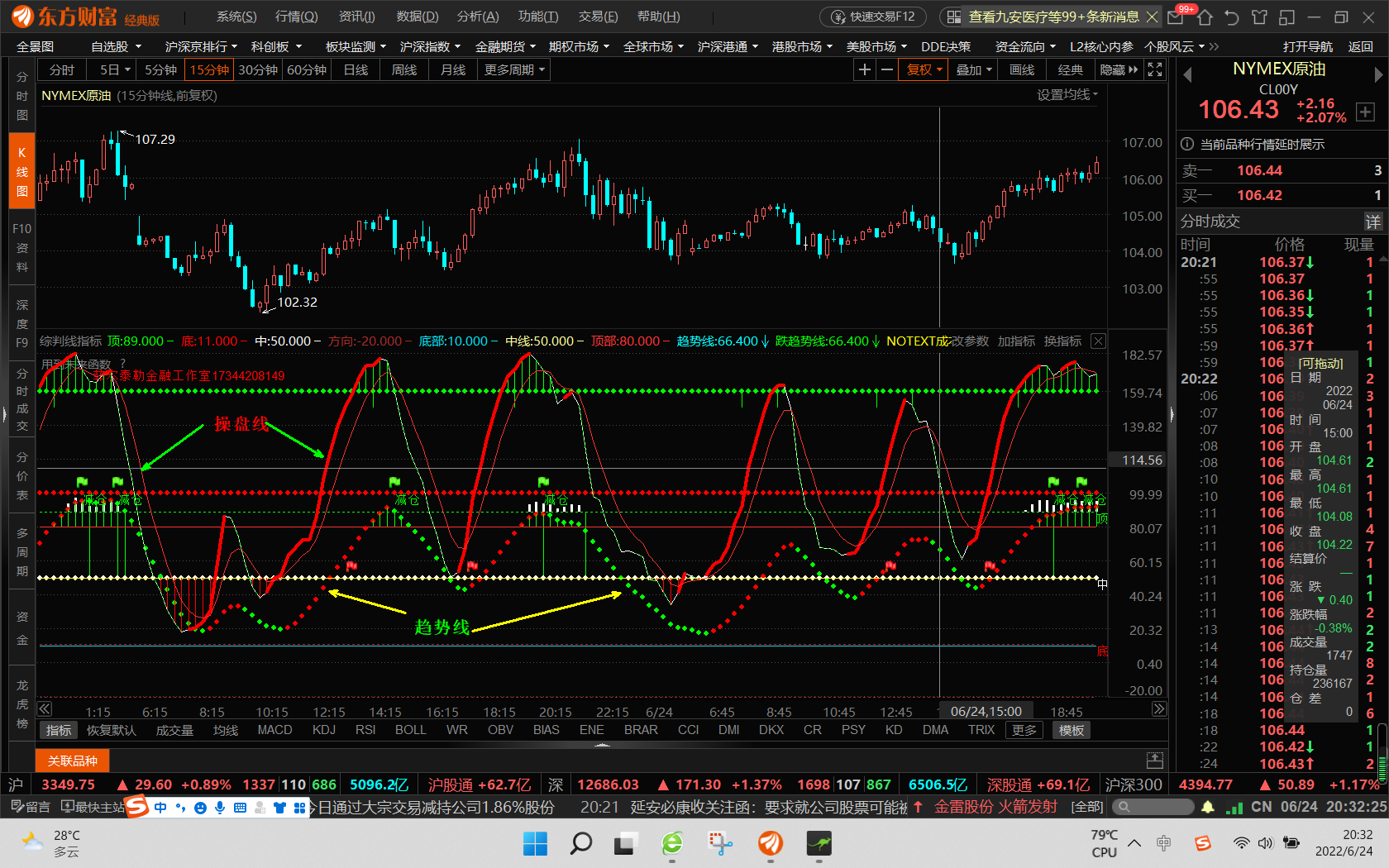Expand 叠加 dropdown

973,70
